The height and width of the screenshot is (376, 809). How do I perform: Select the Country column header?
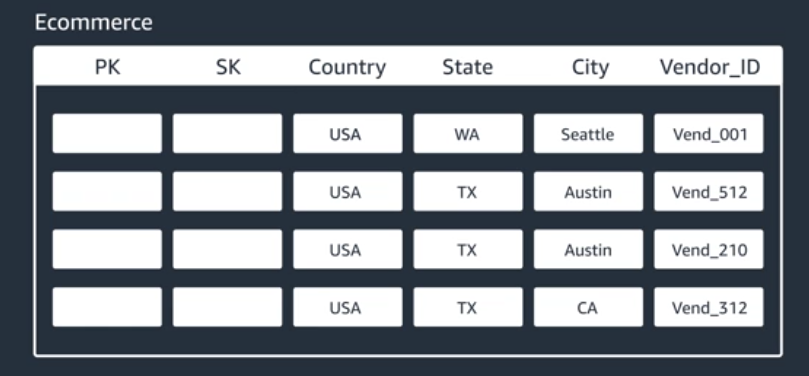point(347,68)
